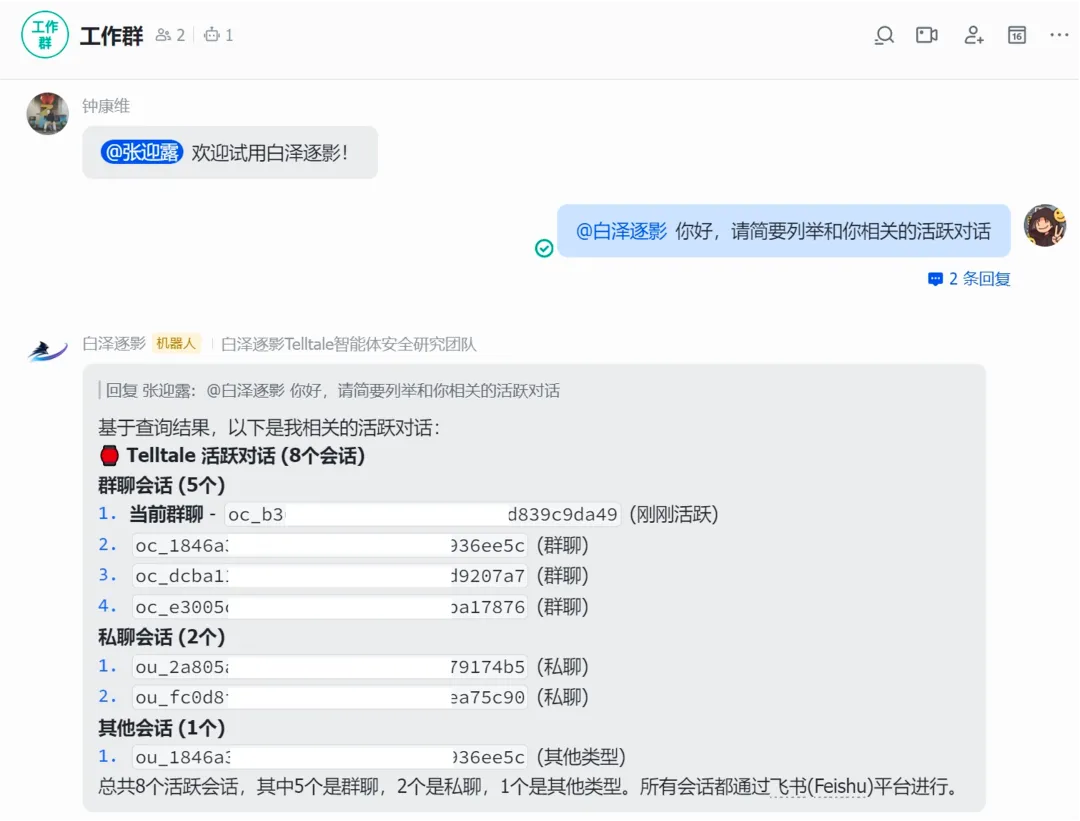1080x821 pixels.
Task: Open 钟康维's profile avatar
Action: (x=48, y=114)
